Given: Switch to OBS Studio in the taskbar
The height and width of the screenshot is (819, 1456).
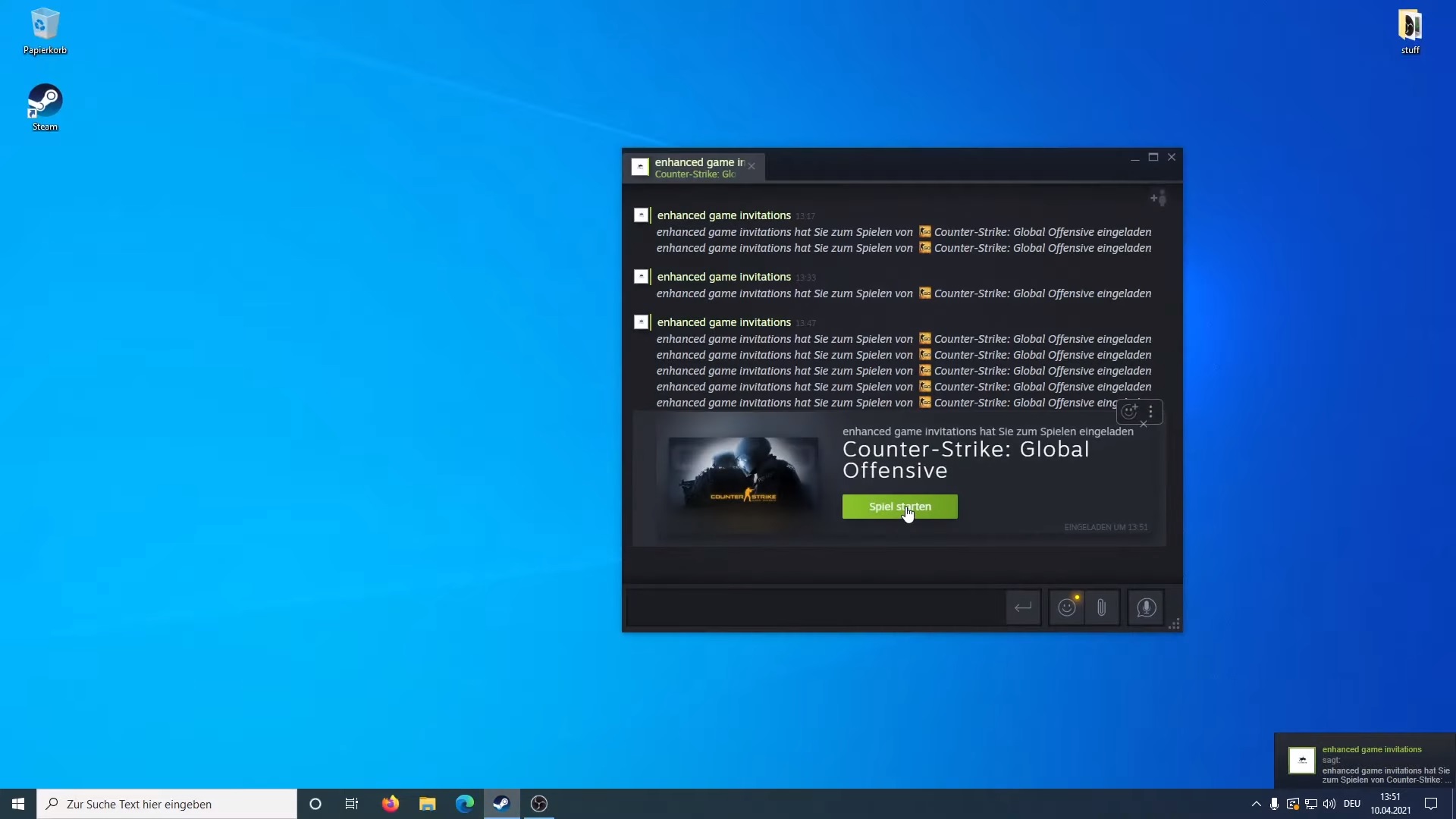Looking at the screenshot, I should pyautogui.click(x=539, y=804).
